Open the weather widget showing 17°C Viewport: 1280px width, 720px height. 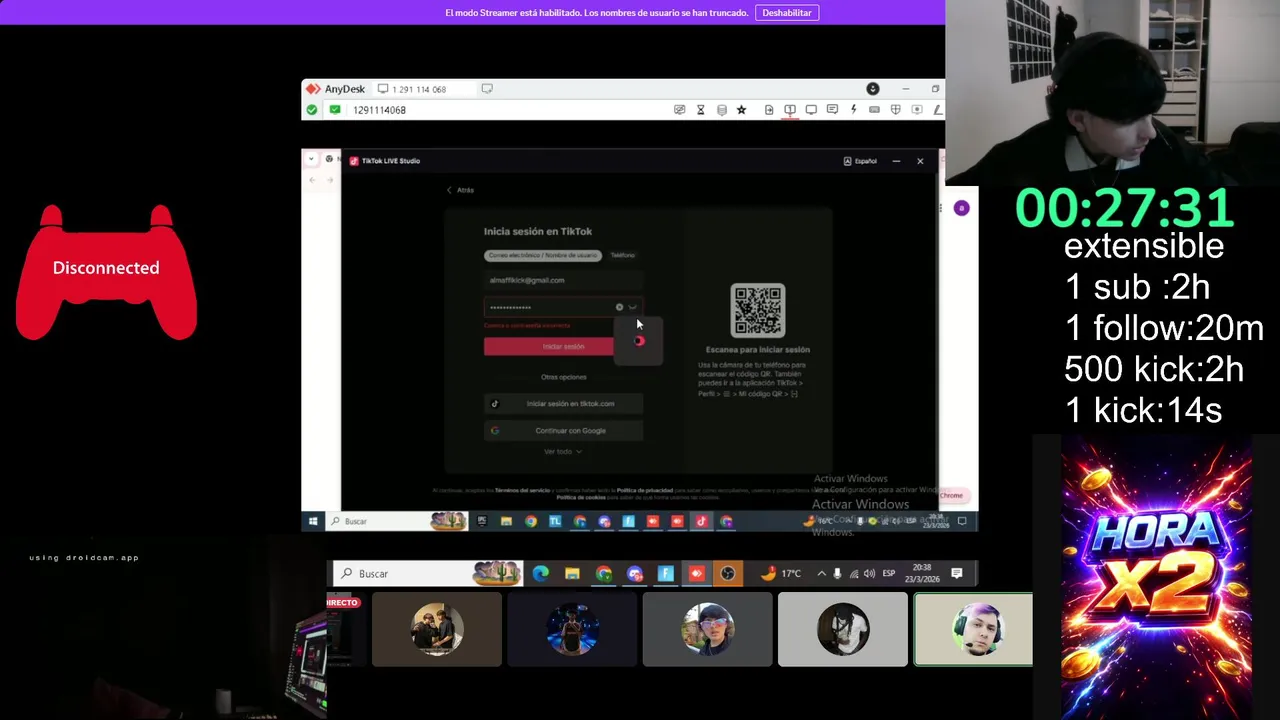(x=780, y=574)
